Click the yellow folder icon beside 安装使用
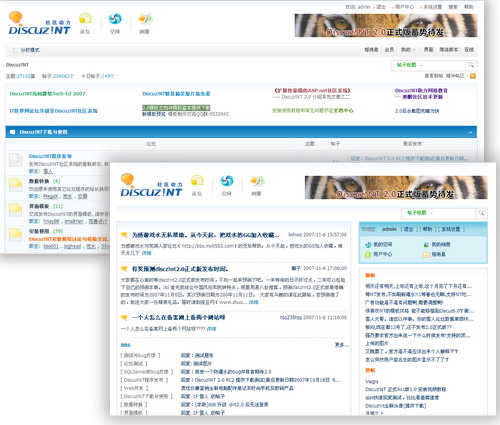Screen dimensions: 500x425 [15, 234]
